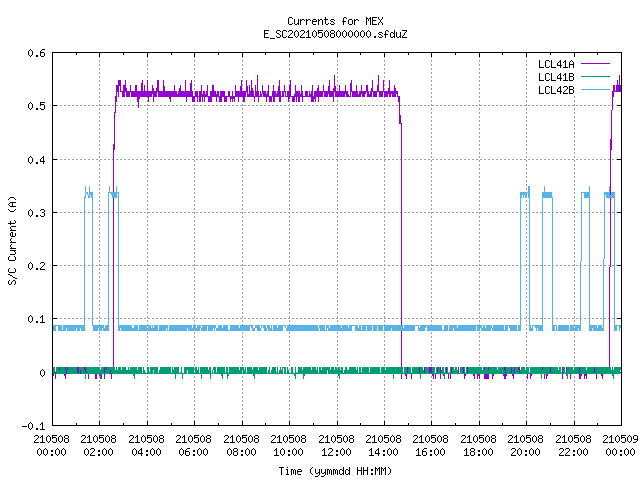Click the 210508 16:00 x-axis tick label
Screen dimensions: 640x480
click(430, 445)
